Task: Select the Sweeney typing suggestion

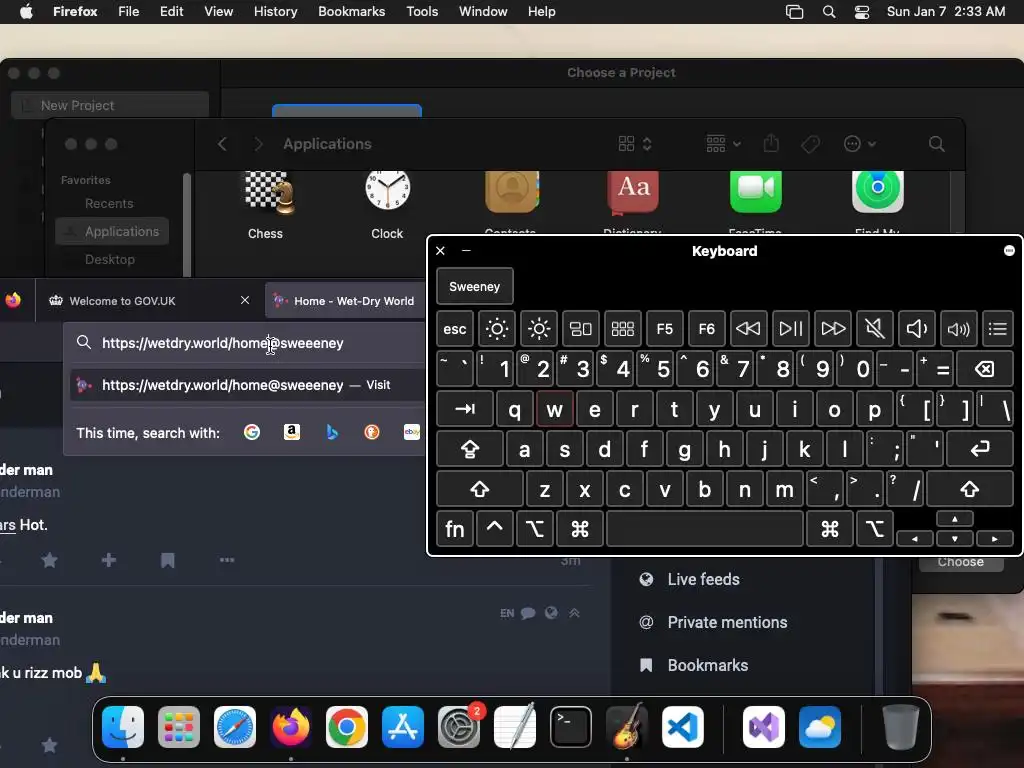Action: [475, 286]
